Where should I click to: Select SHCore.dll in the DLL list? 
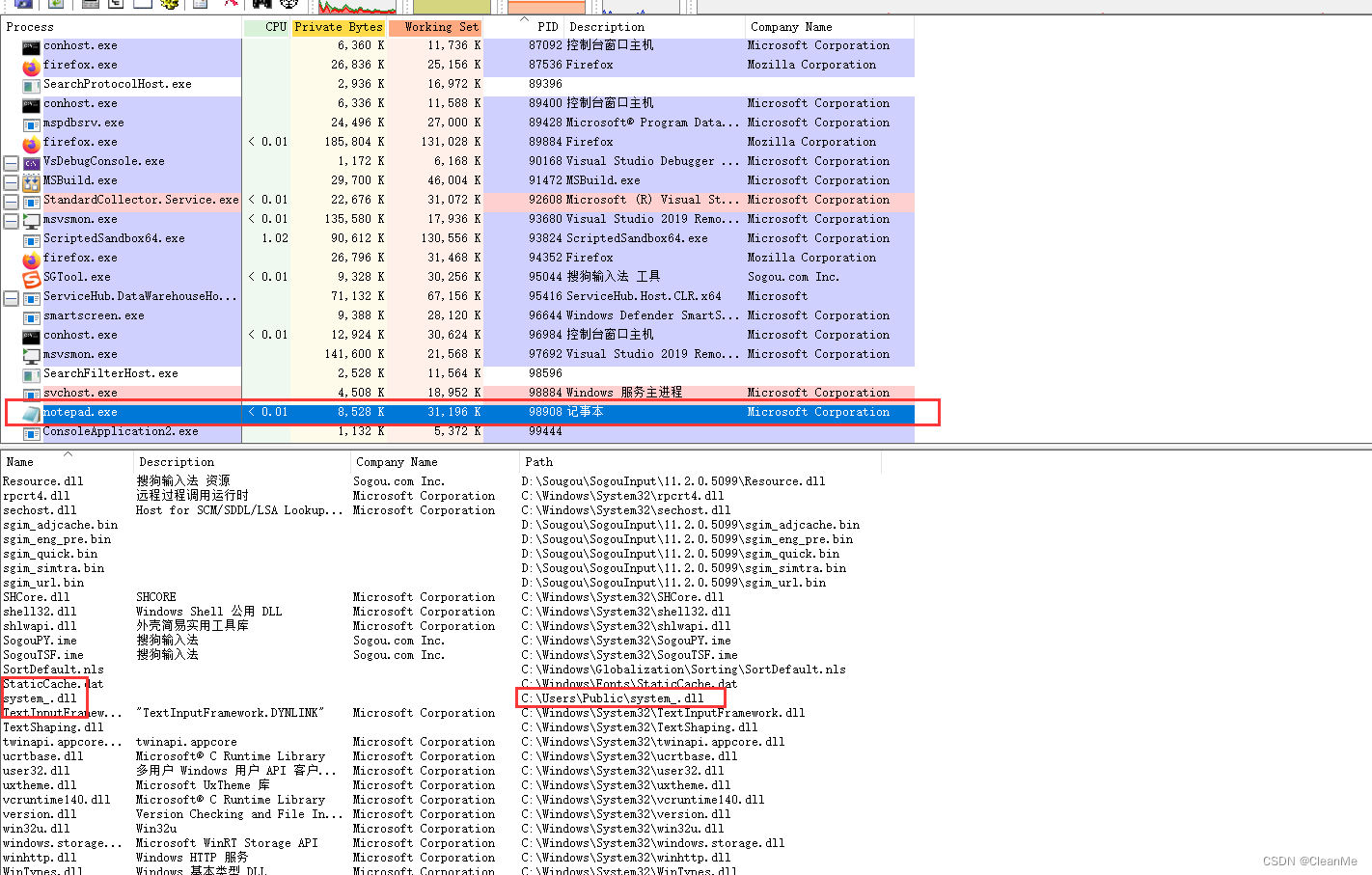pos(37,597)
